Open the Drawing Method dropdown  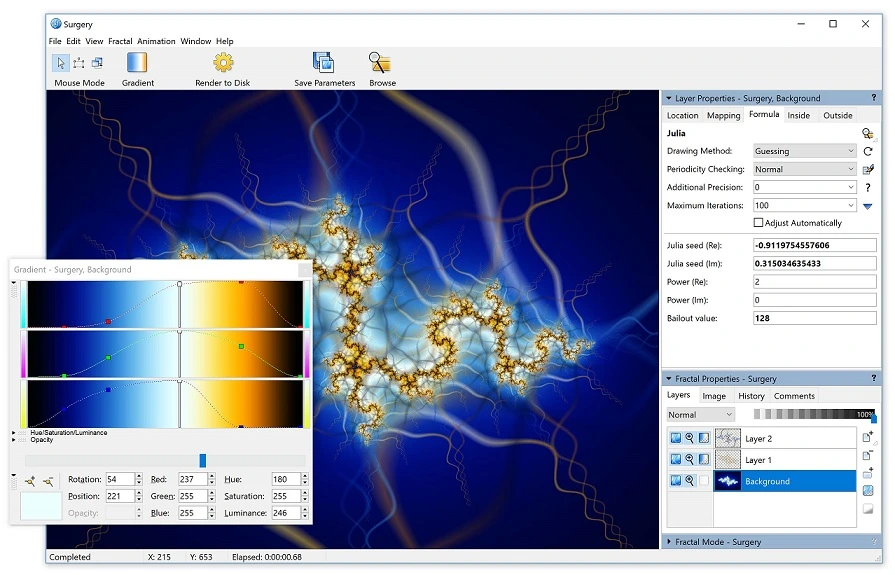coord(805,151)
